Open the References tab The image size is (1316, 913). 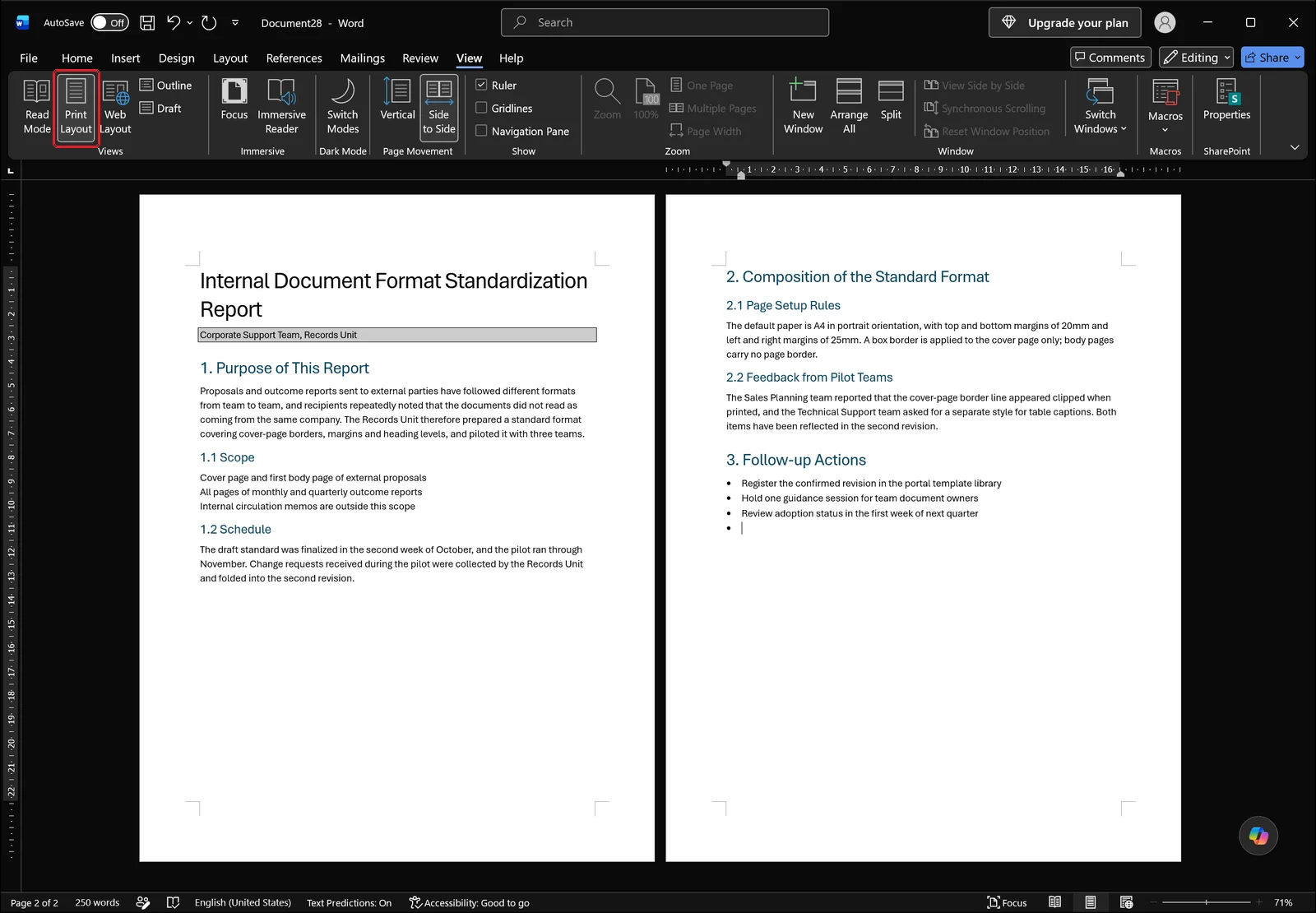(294, 58)
